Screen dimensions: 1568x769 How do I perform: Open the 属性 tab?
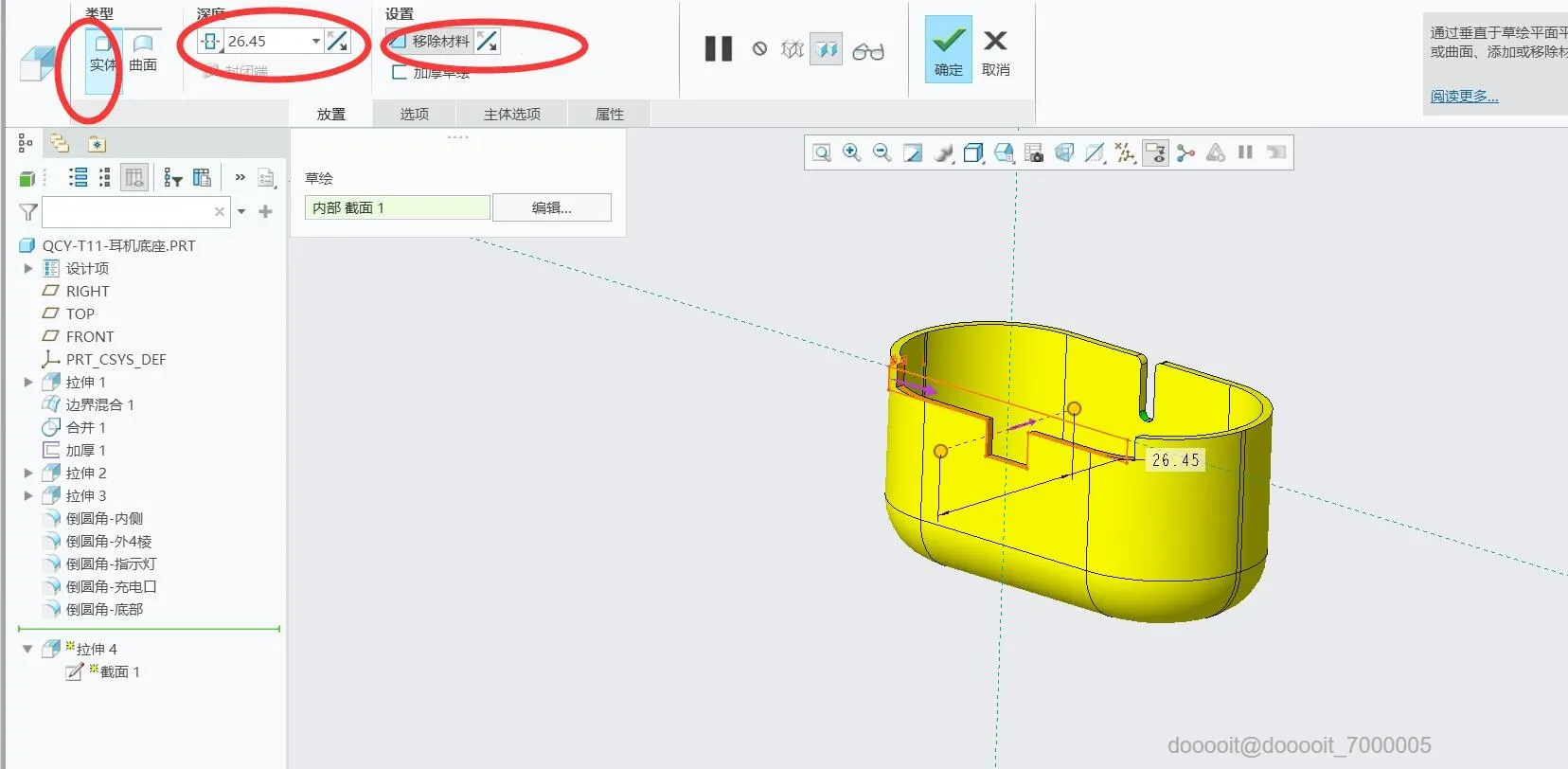point(609,114)
